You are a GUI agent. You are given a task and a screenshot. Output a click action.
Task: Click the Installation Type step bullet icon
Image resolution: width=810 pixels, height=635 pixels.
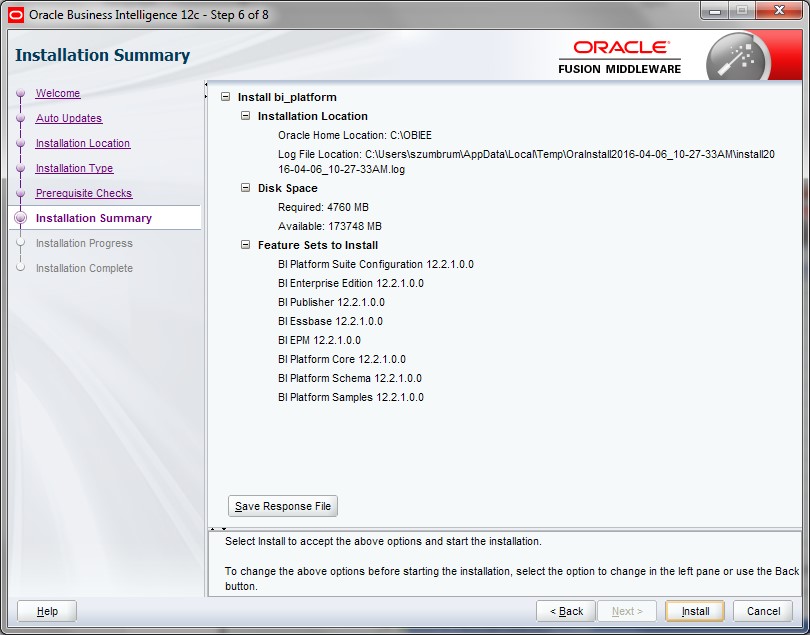20,169
